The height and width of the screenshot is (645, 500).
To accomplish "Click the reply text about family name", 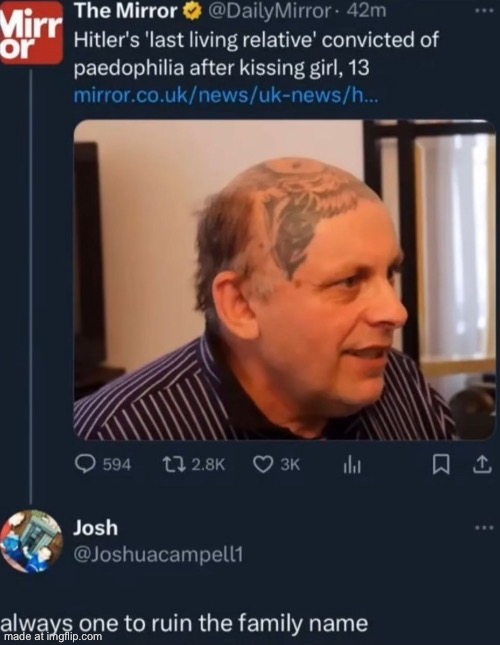I will (x=184, y=623).
